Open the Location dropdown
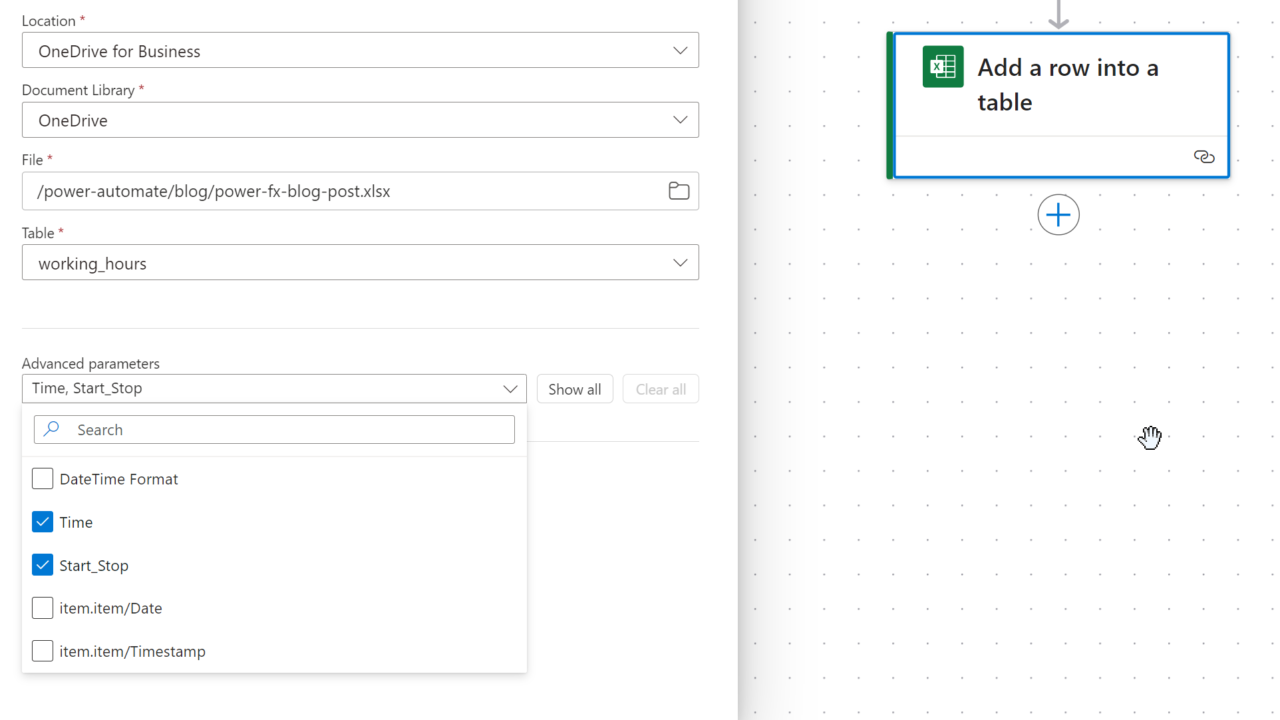 click(360, 51)
